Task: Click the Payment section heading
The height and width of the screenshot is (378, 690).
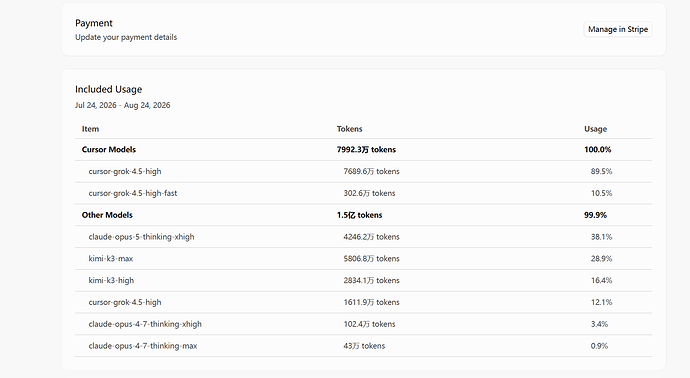Action: [94, 23]
